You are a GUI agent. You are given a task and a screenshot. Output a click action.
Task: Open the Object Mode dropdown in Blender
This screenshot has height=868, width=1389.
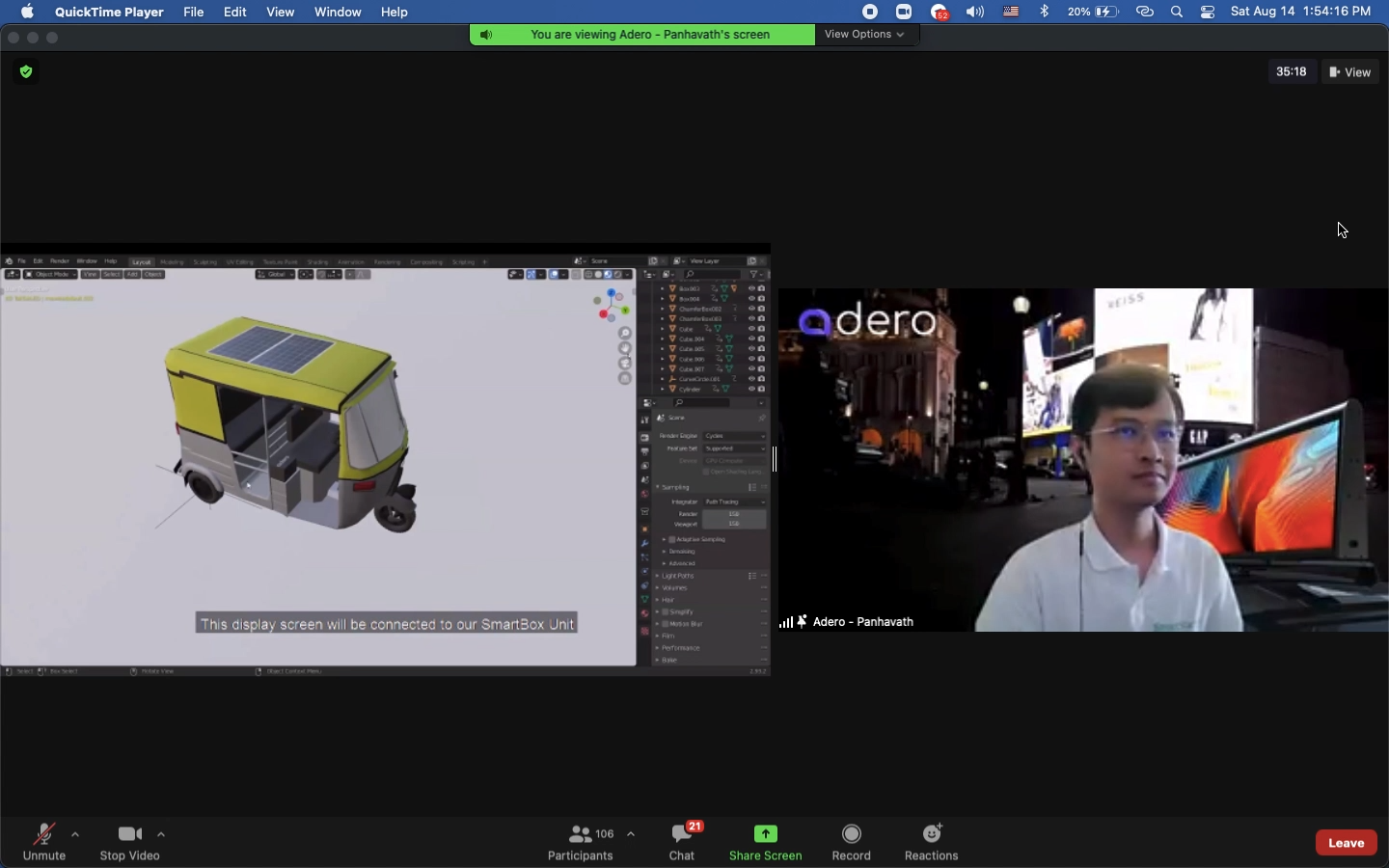coord(50,275)
